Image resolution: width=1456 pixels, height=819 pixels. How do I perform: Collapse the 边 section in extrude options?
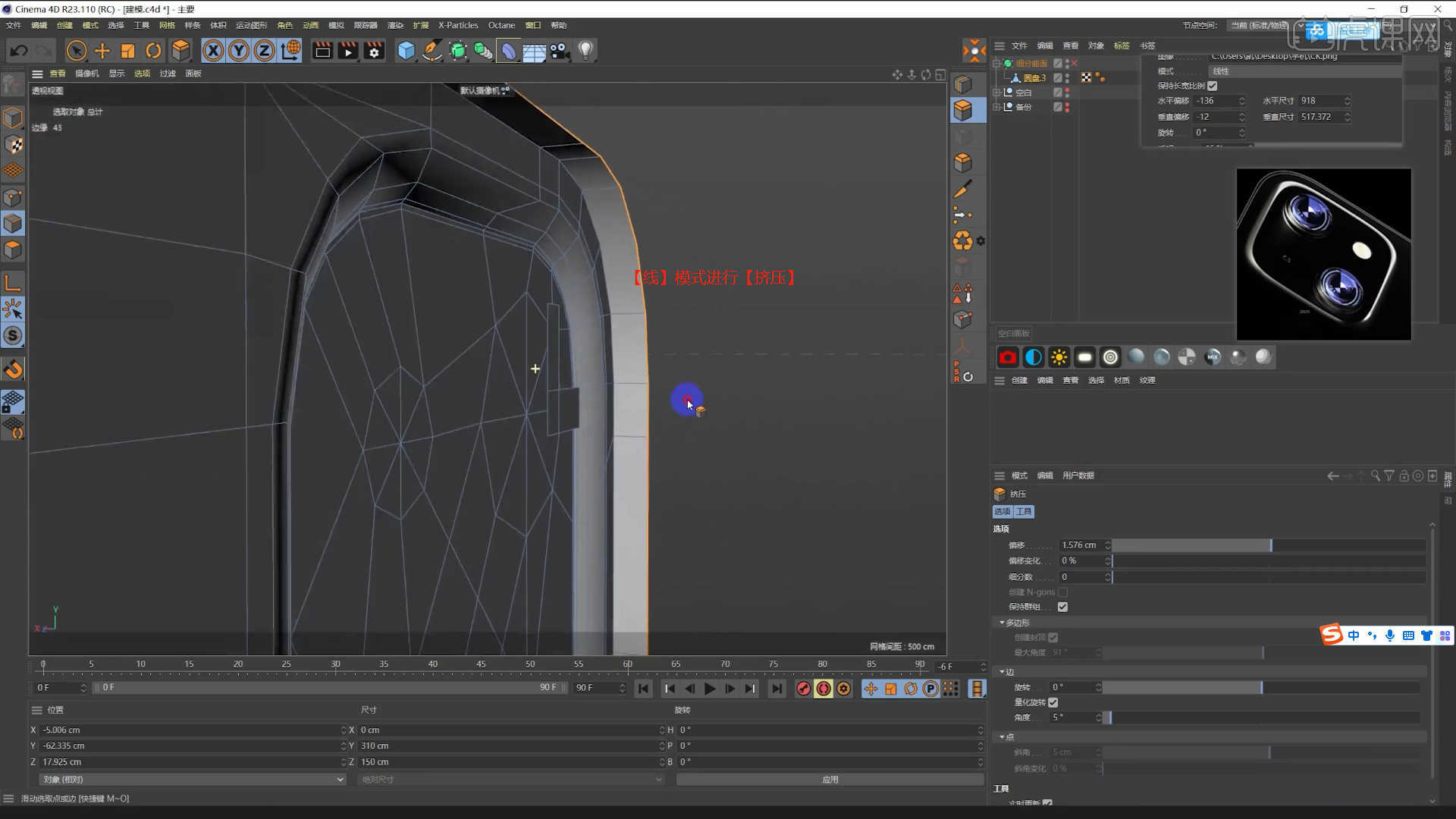(x=1003, y=671)
